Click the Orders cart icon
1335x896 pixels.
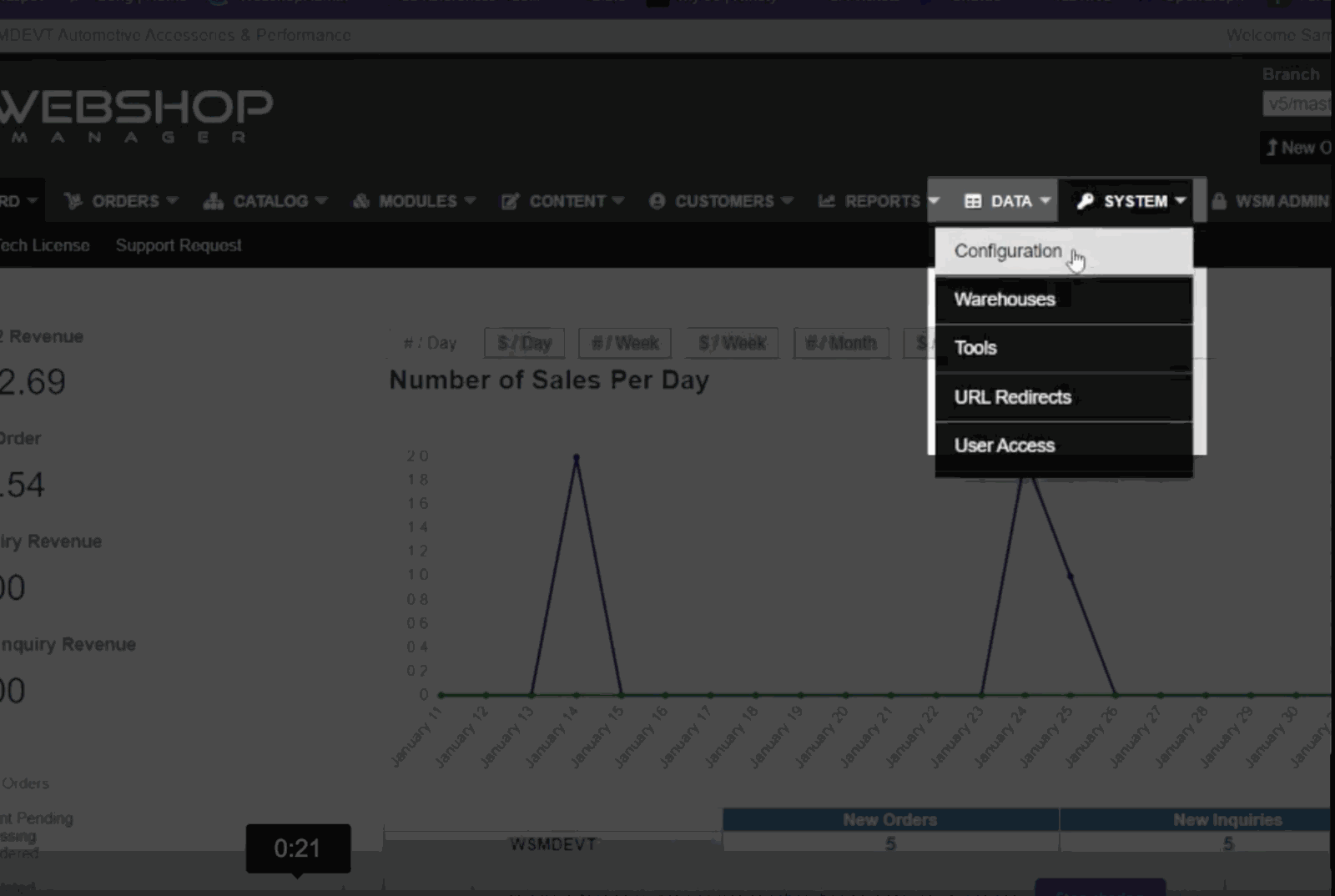point(73,201)
